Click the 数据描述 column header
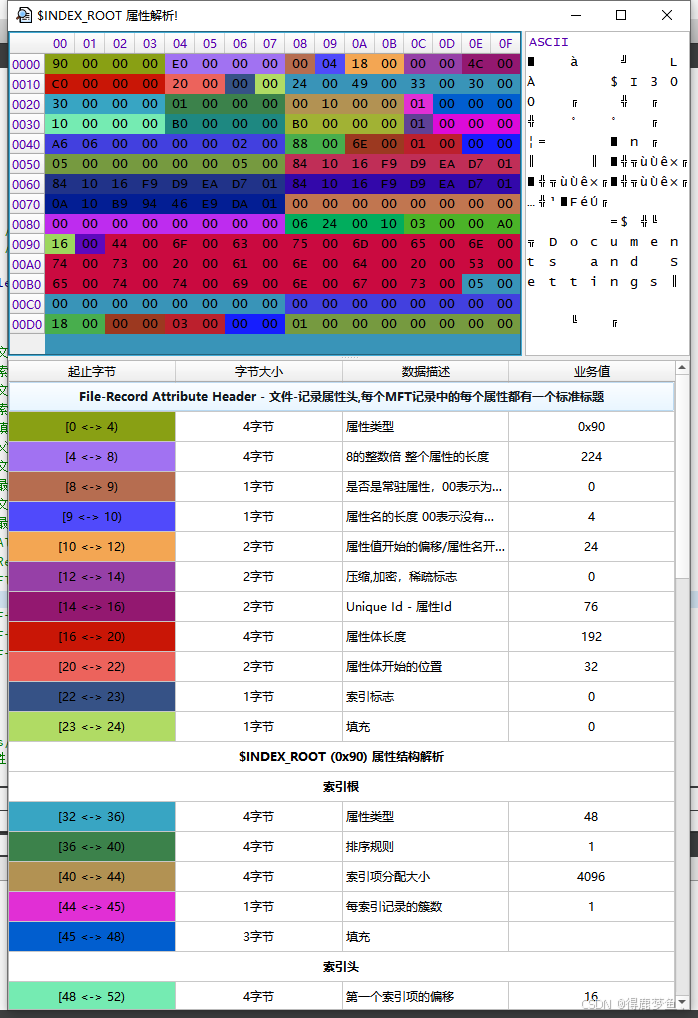This screenshot has height=1018, width=698. click(x=425, y=371)
